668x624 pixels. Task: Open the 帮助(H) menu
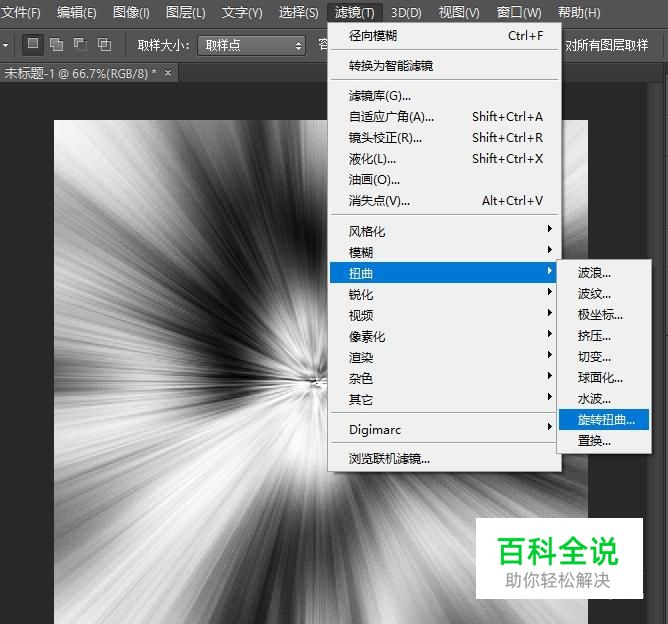579,12
